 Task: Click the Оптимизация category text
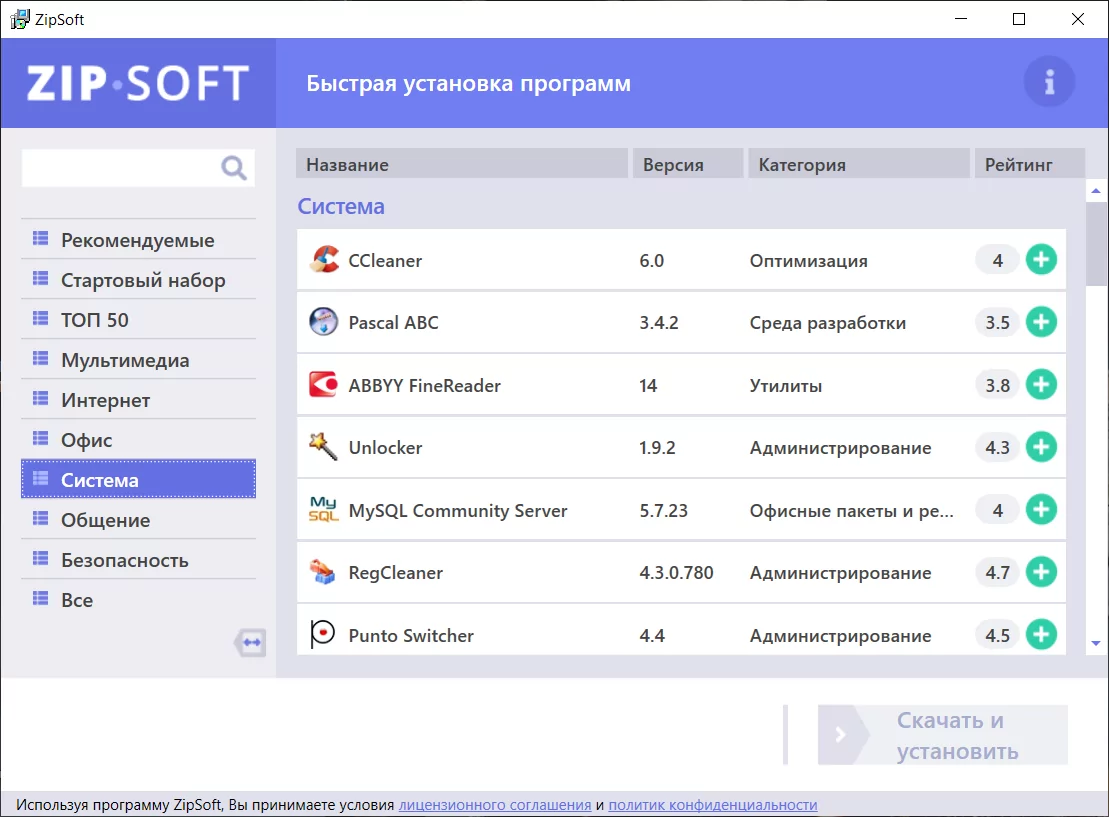808,261
